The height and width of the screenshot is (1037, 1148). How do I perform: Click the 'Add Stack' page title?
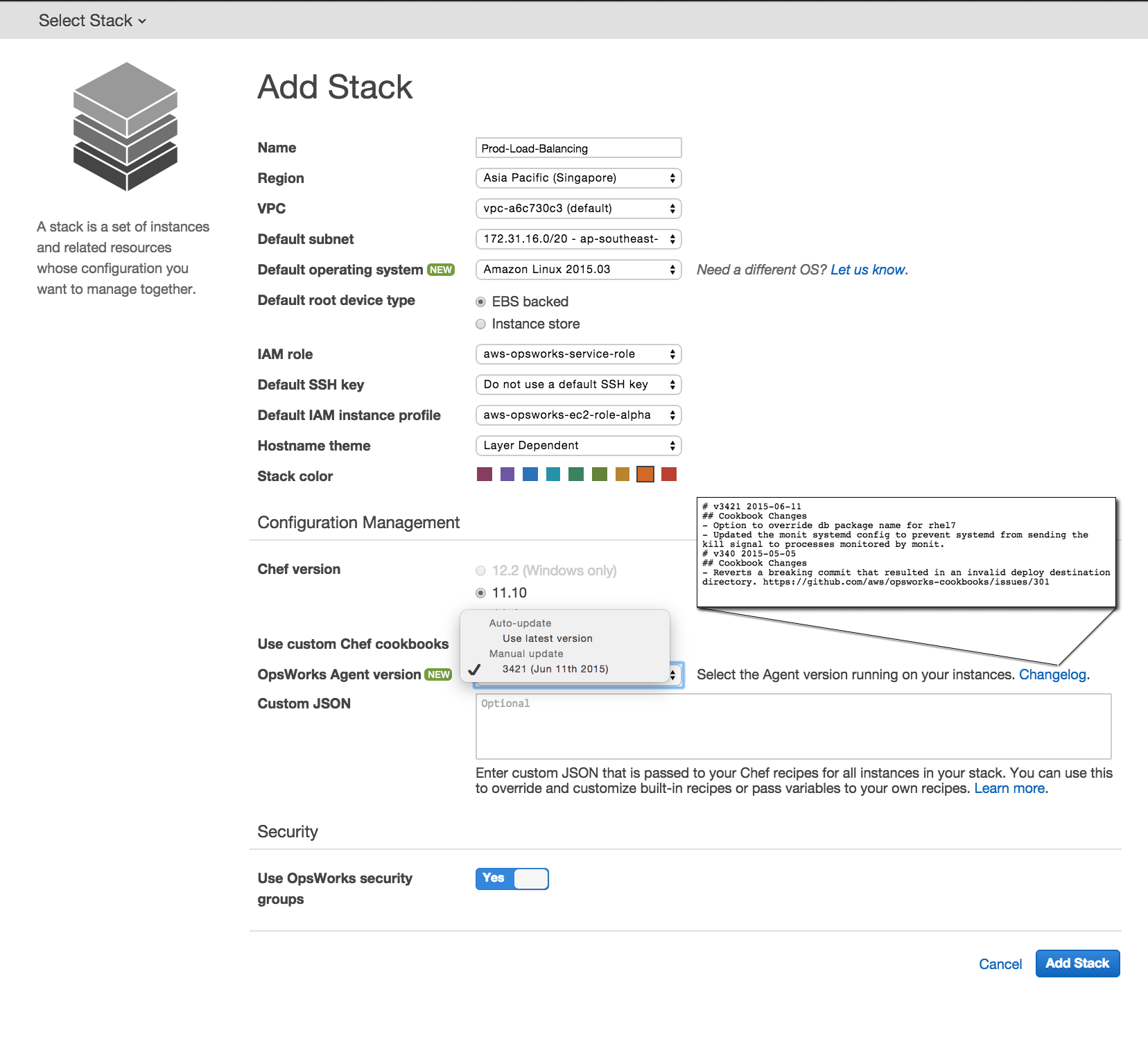pos(335,87)
